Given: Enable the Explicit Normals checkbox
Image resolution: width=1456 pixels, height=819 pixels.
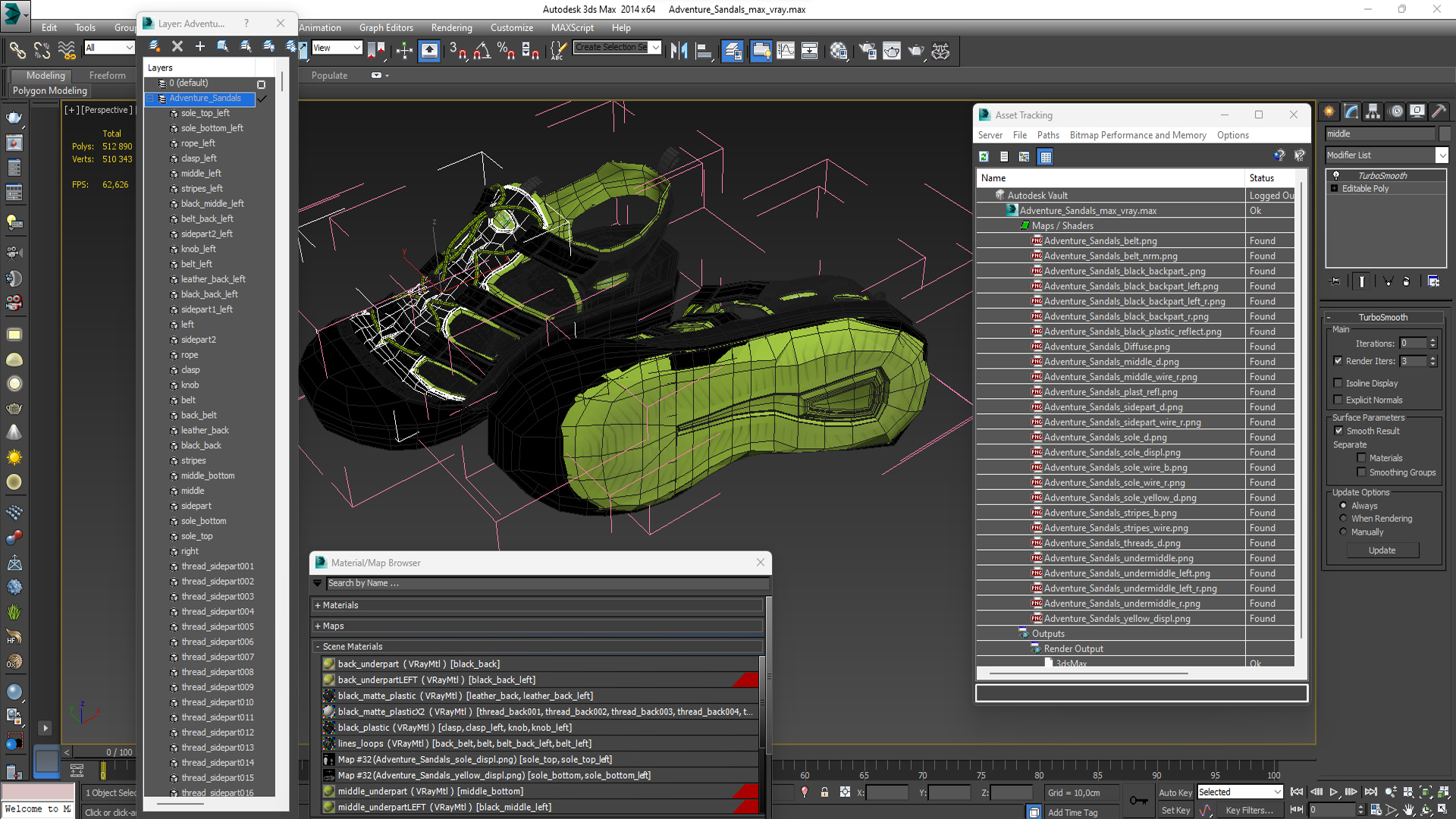Looking at the screenshot, I should click(x=1338, y=400).
